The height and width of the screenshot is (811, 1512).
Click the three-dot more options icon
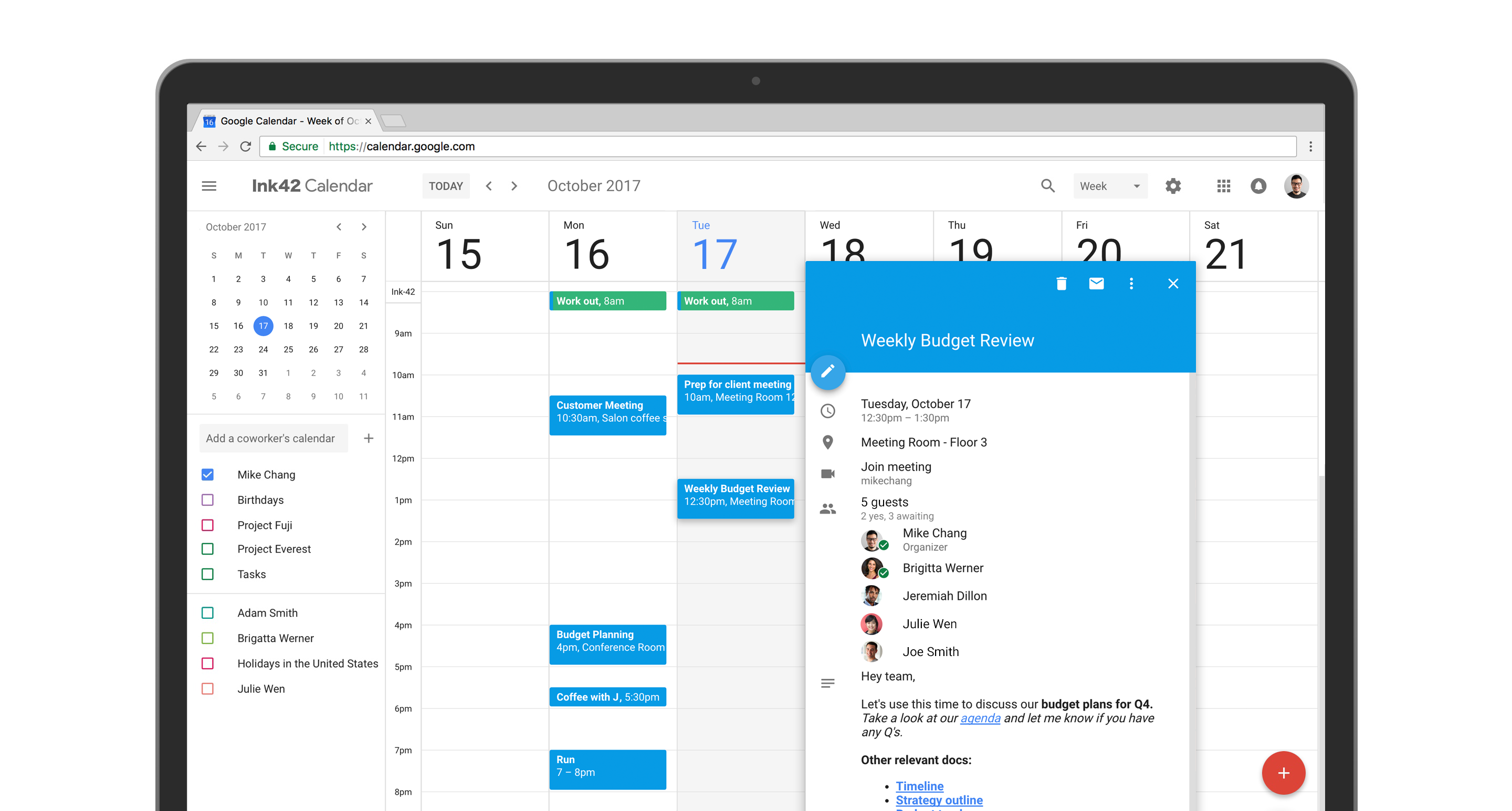[x=1130, y=283]
